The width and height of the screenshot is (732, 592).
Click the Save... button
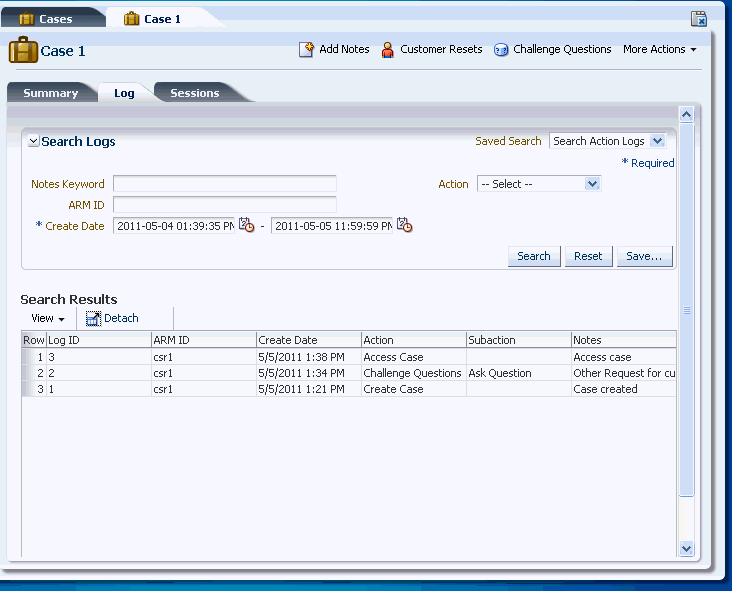pos(644,256)
